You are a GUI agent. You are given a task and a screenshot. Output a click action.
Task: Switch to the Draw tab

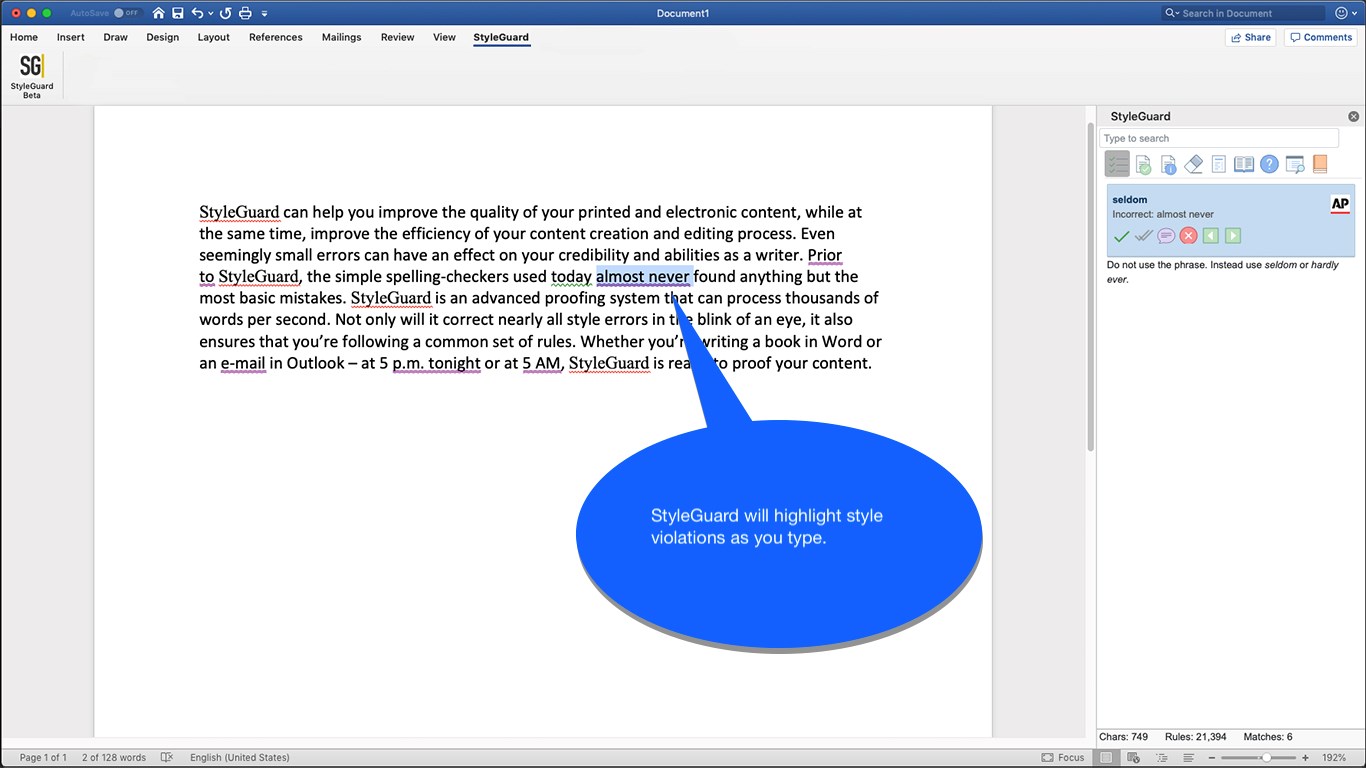(116, 37)
